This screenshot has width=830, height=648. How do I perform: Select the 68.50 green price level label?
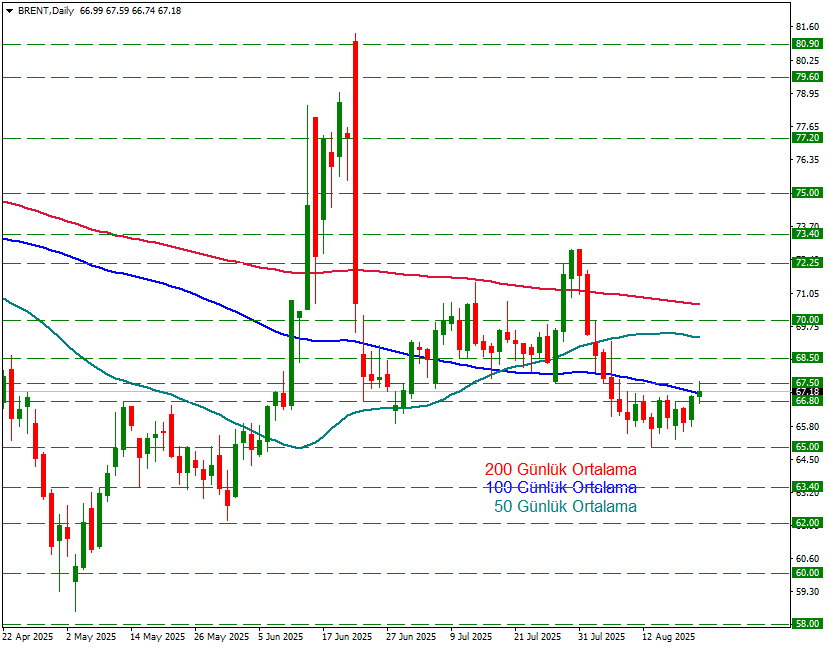808,358
